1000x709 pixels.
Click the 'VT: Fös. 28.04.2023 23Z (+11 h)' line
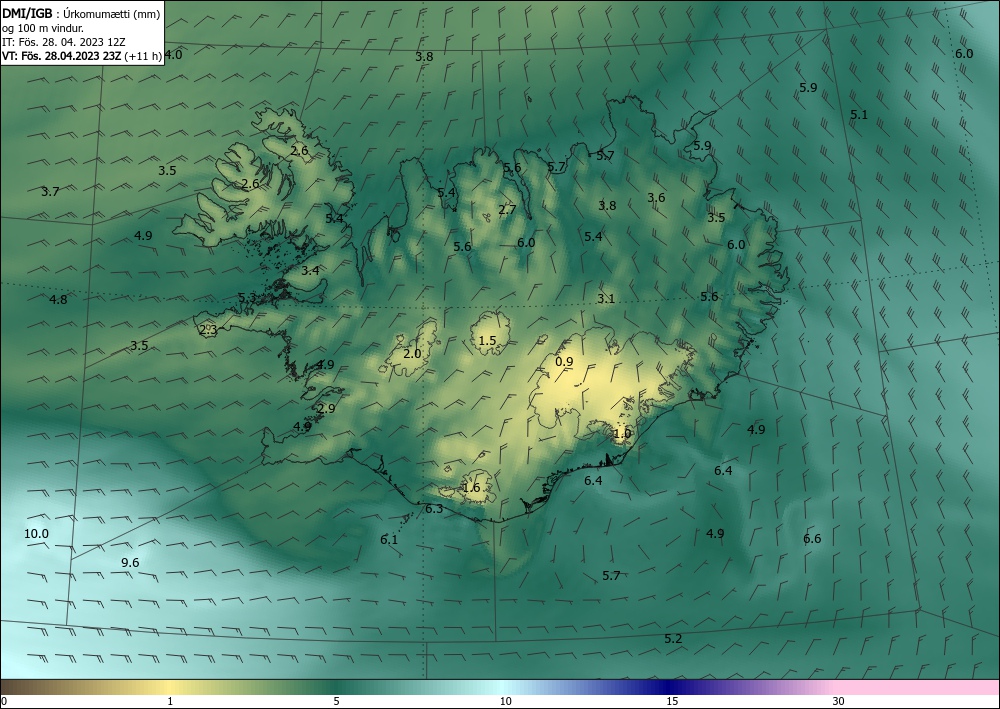pos(82,56)
